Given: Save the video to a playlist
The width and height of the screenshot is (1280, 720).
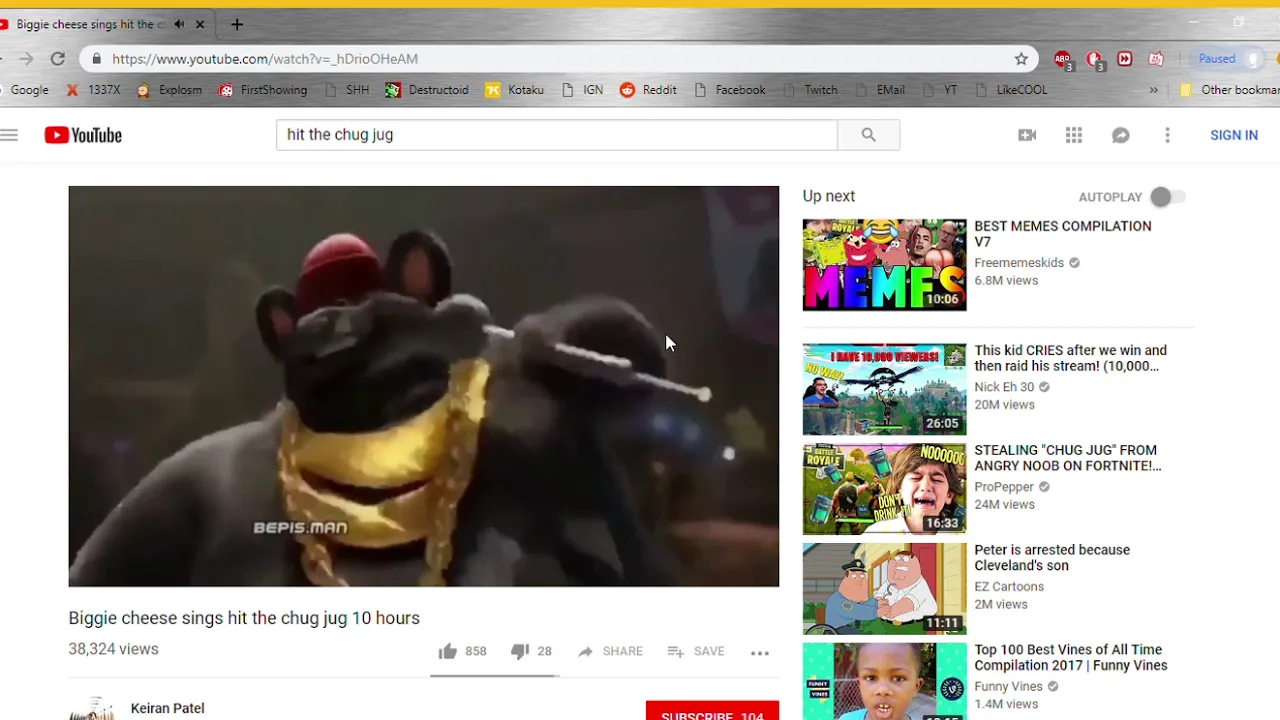Looking at the screenshot, I should [x=696, y=651].
